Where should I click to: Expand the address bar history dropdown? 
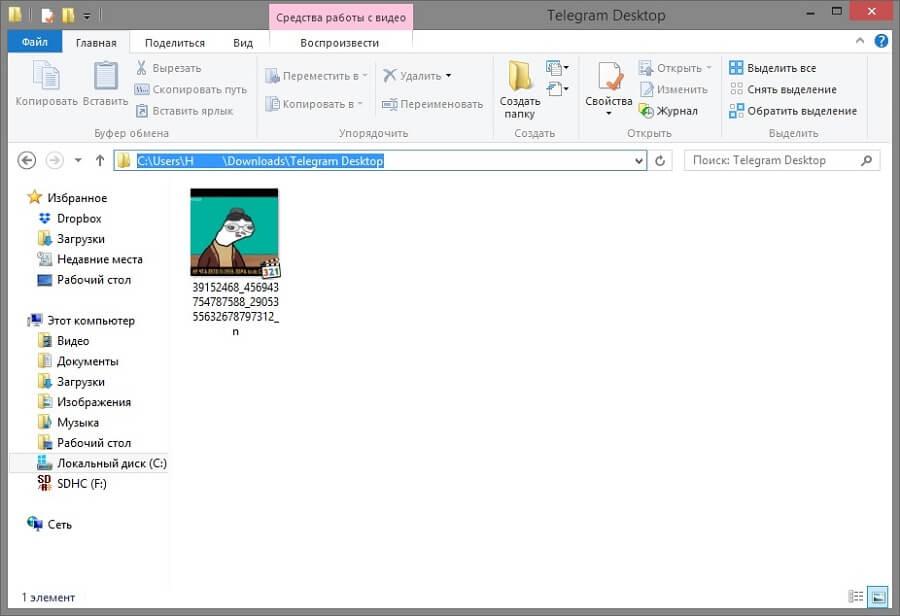639,160
